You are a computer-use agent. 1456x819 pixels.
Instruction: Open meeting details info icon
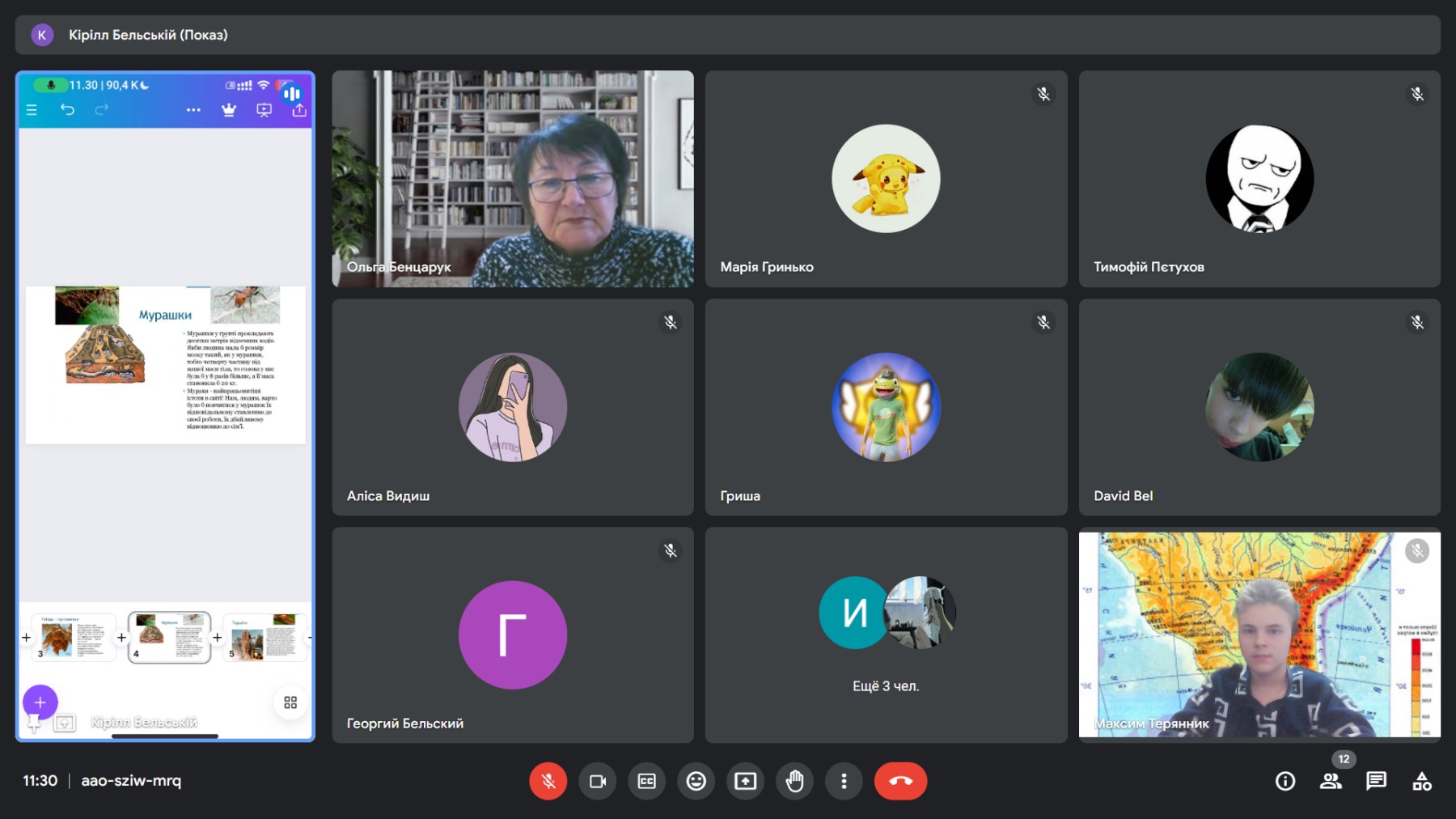point(1285,781)
